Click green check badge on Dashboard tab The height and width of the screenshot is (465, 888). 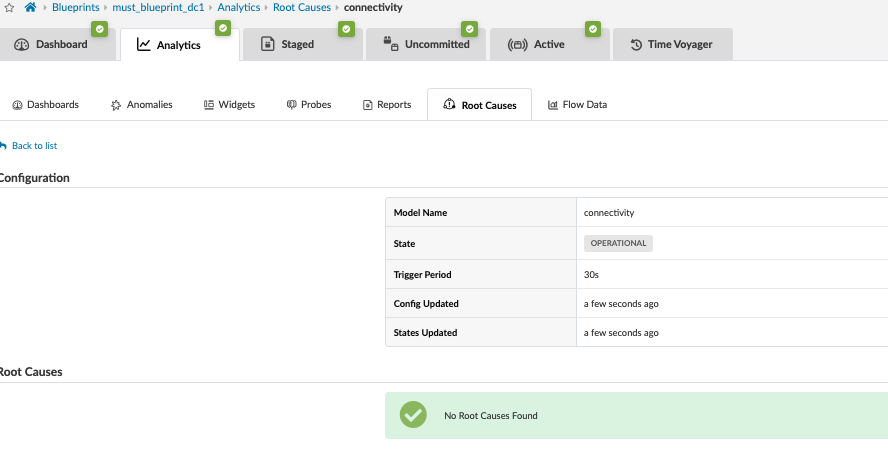pyautogui.click(x=99, y=29)
